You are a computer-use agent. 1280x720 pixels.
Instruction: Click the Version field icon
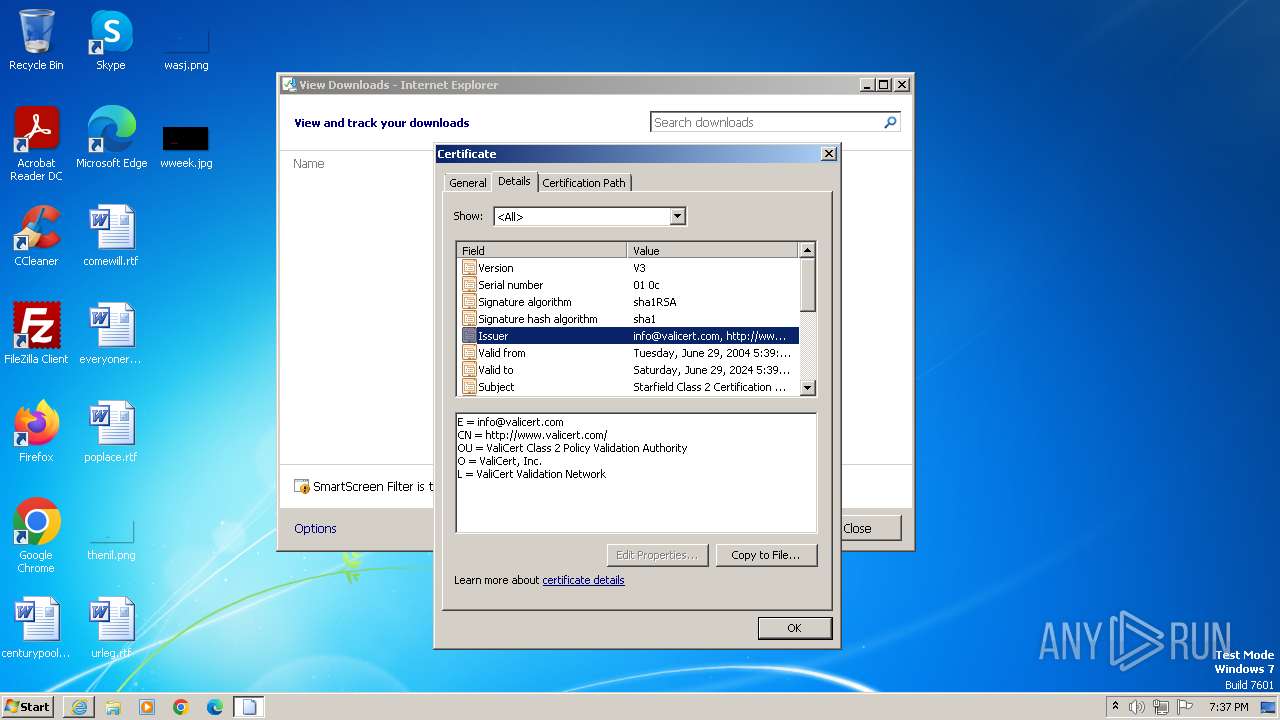pyautogui.click(x=469, y=268)
